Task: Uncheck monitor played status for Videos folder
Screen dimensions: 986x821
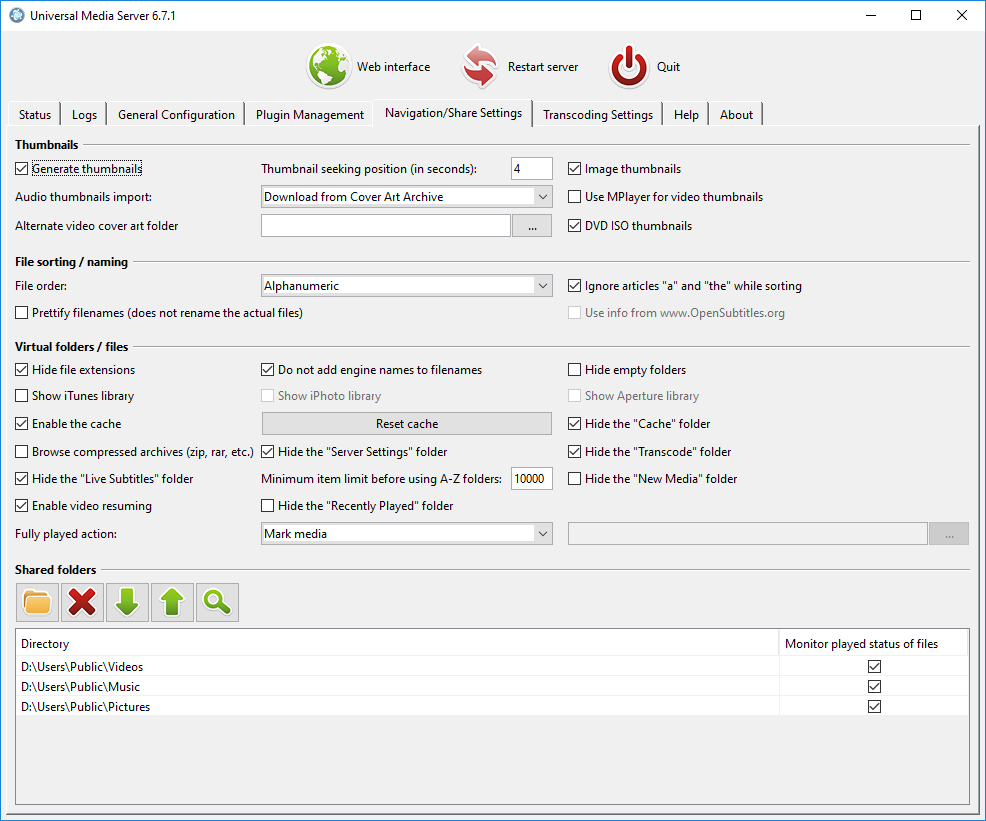Action: click(874, 666)
